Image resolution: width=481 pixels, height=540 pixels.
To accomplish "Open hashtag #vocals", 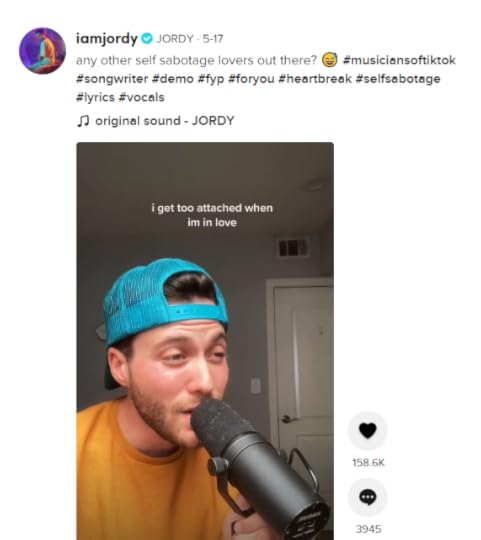I will 141,97.
